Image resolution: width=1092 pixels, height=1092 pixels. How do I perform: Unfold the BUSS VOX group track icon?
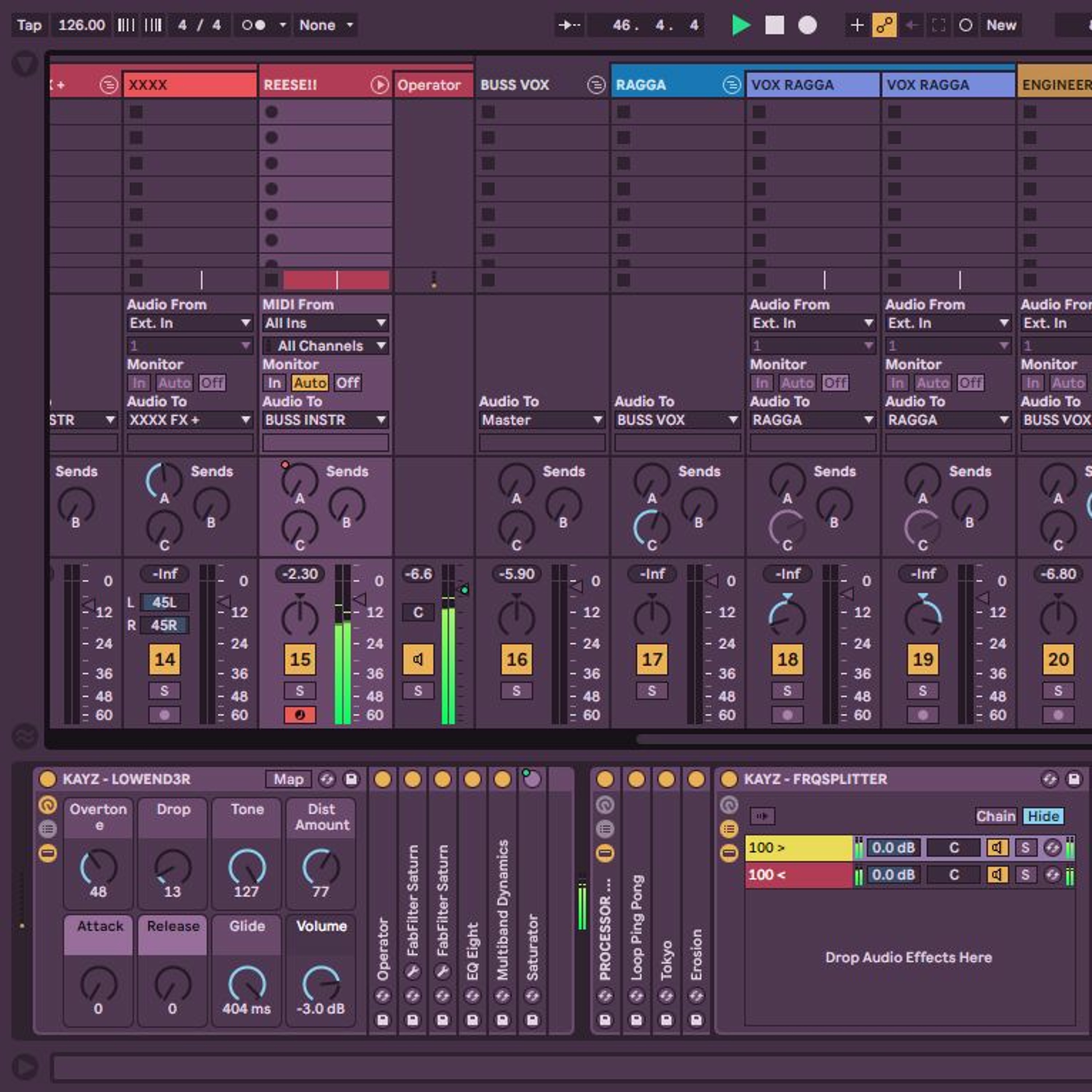pyautogui.click(x=596, y=85)
